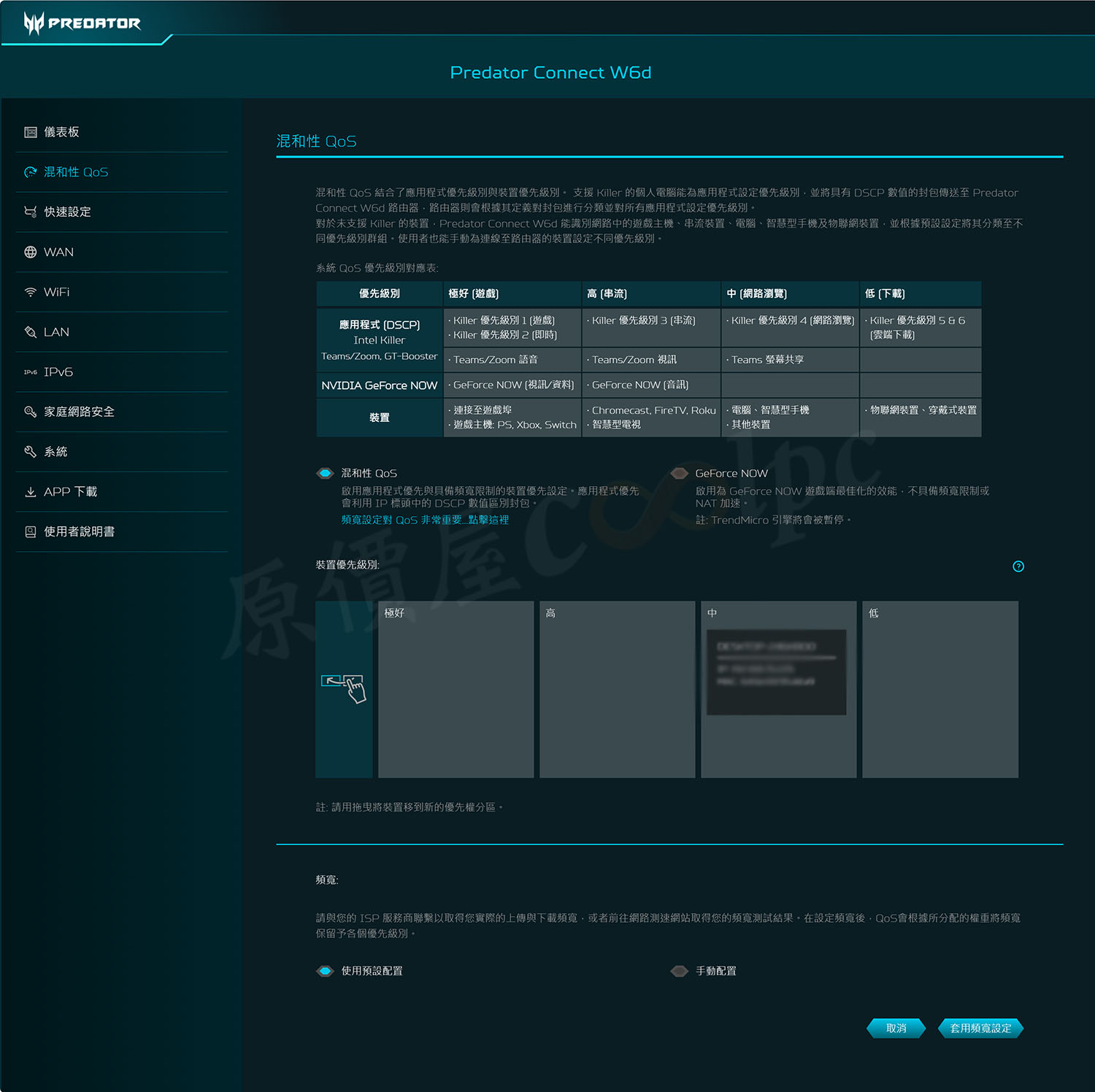Click the Predator logo in header

(82, 23)
